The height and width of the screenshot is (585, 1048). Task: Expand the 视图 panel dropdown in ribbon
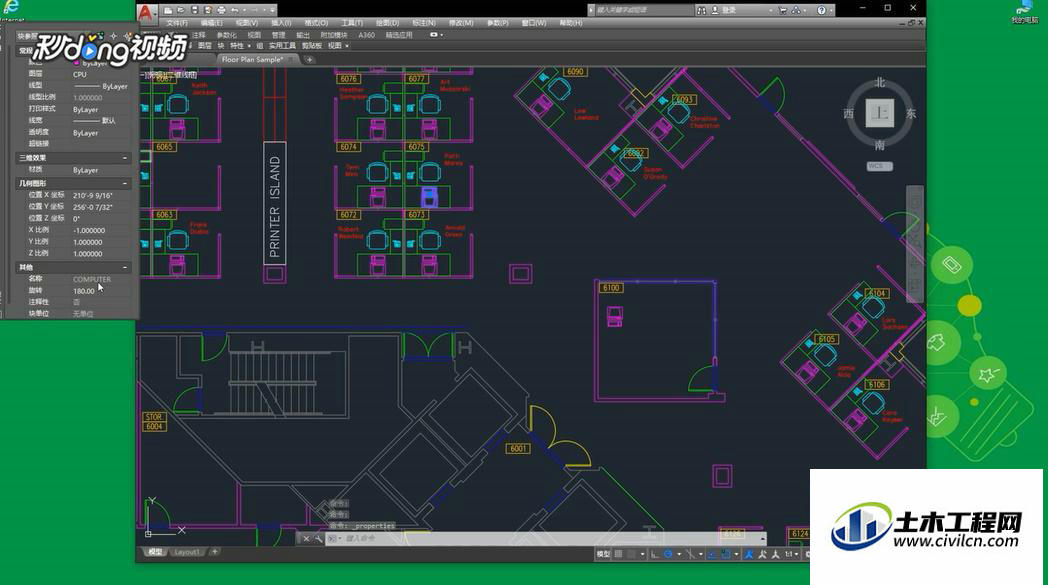(347, 45)
